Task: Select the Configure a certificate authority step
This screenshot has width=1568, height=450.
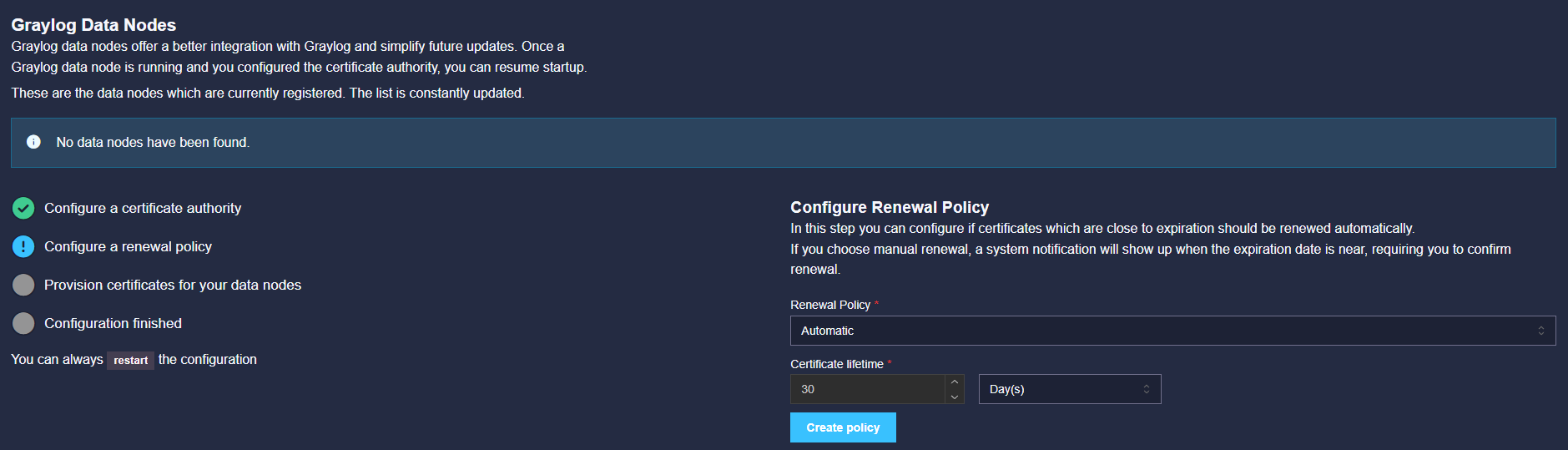Action: pos(143,208)
